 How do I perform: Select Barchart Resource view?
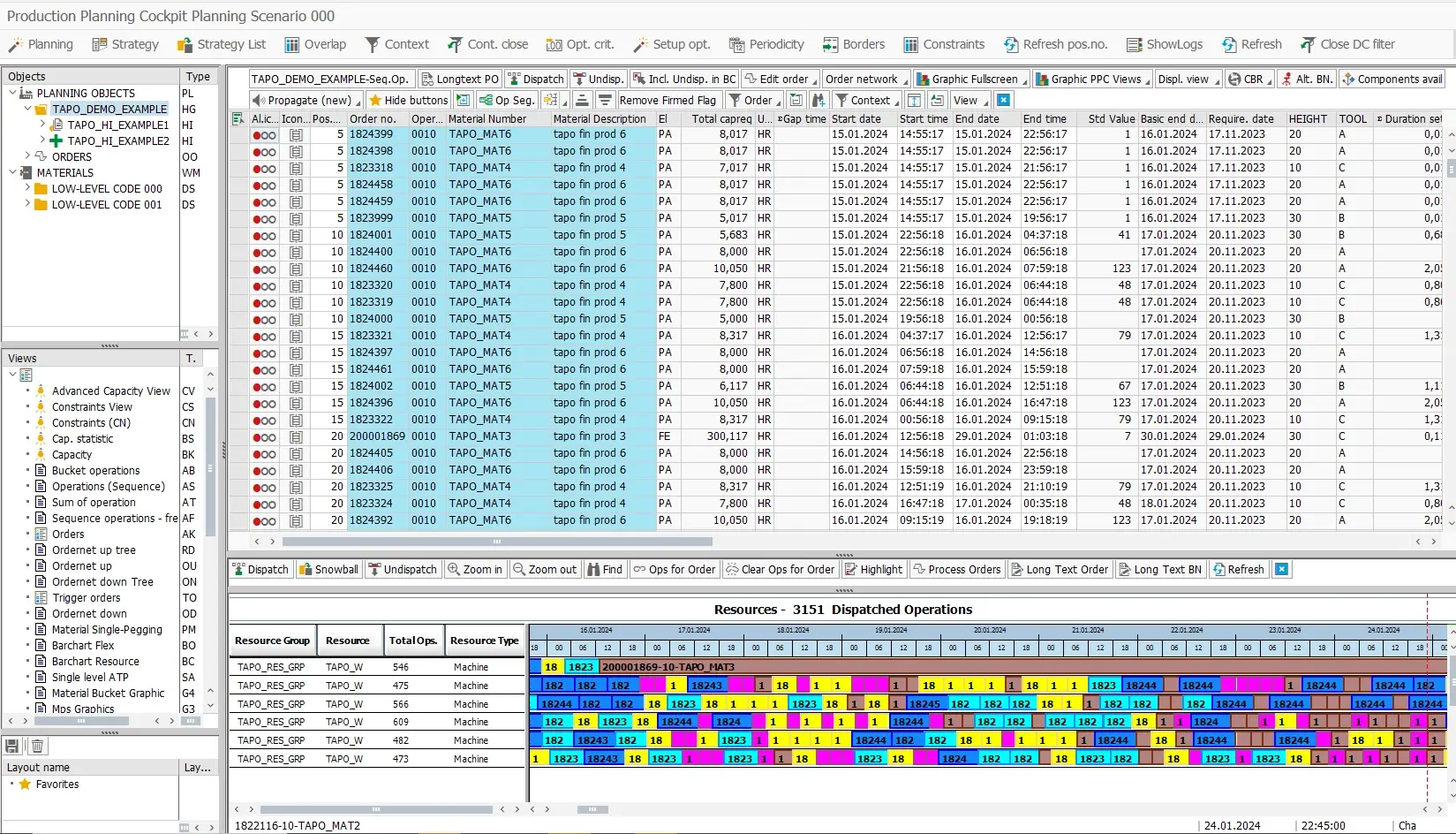point(95,661)
